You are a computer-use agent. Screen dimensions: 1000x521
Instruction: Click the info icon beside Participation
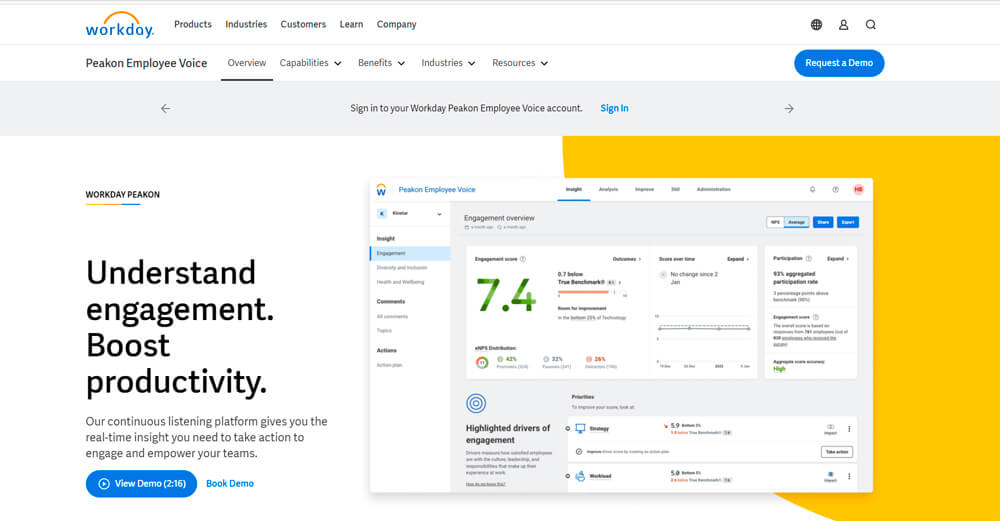pyautogui.click(x=809, y=258)
